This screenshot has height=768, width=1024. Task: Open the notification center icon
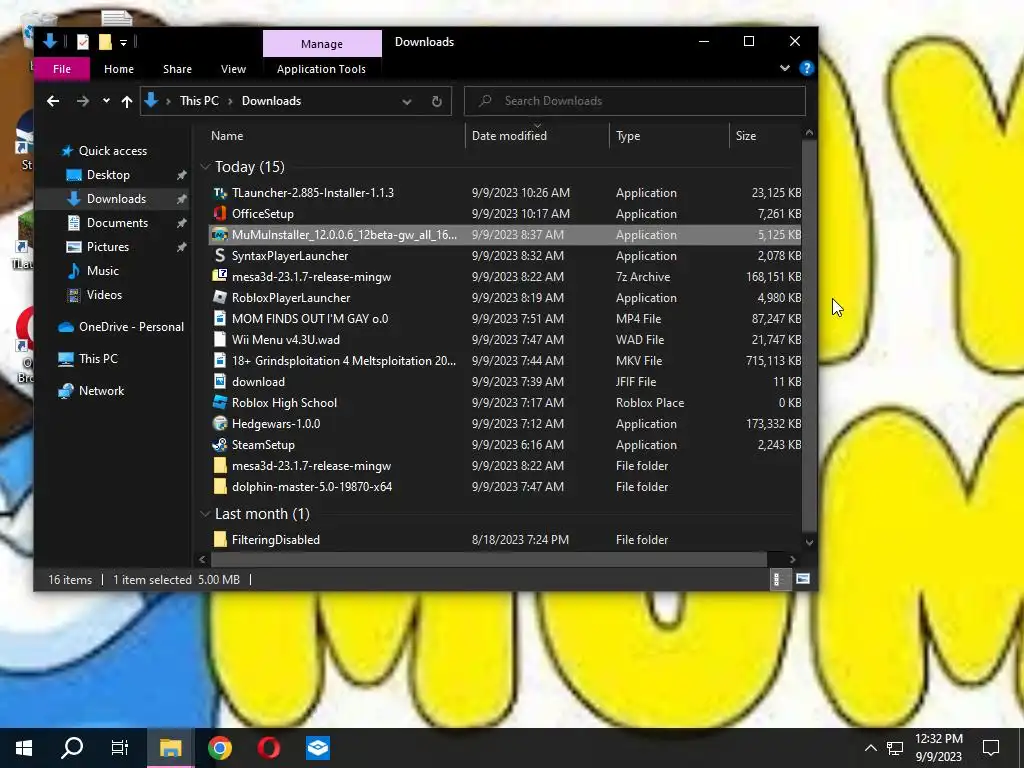[991, 748]
